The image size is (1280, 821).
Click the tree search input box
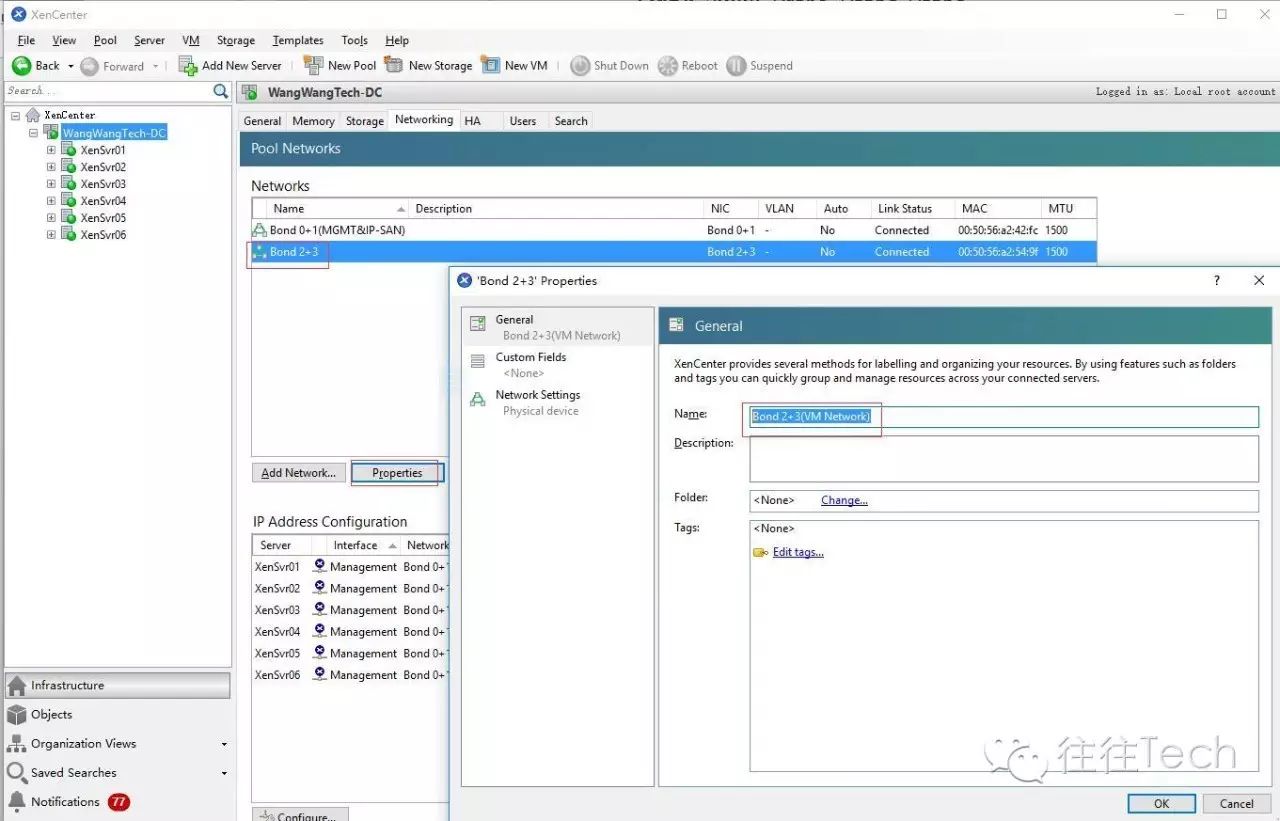coord(108,91)
